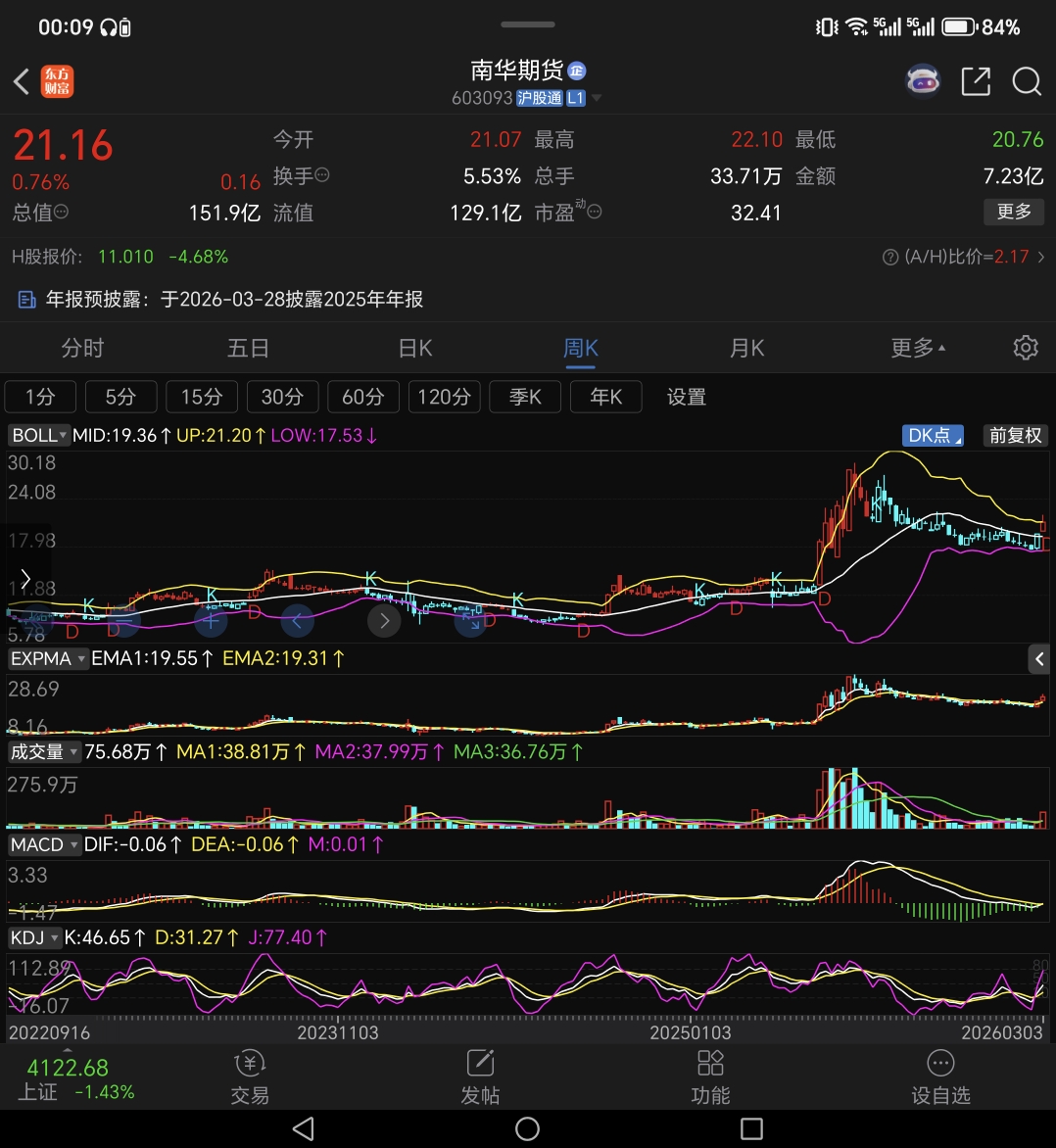Viewport: 1056px width, 1148px height.
Task: Tap the 设自选 ellipsis icon
Action: 941,1063
